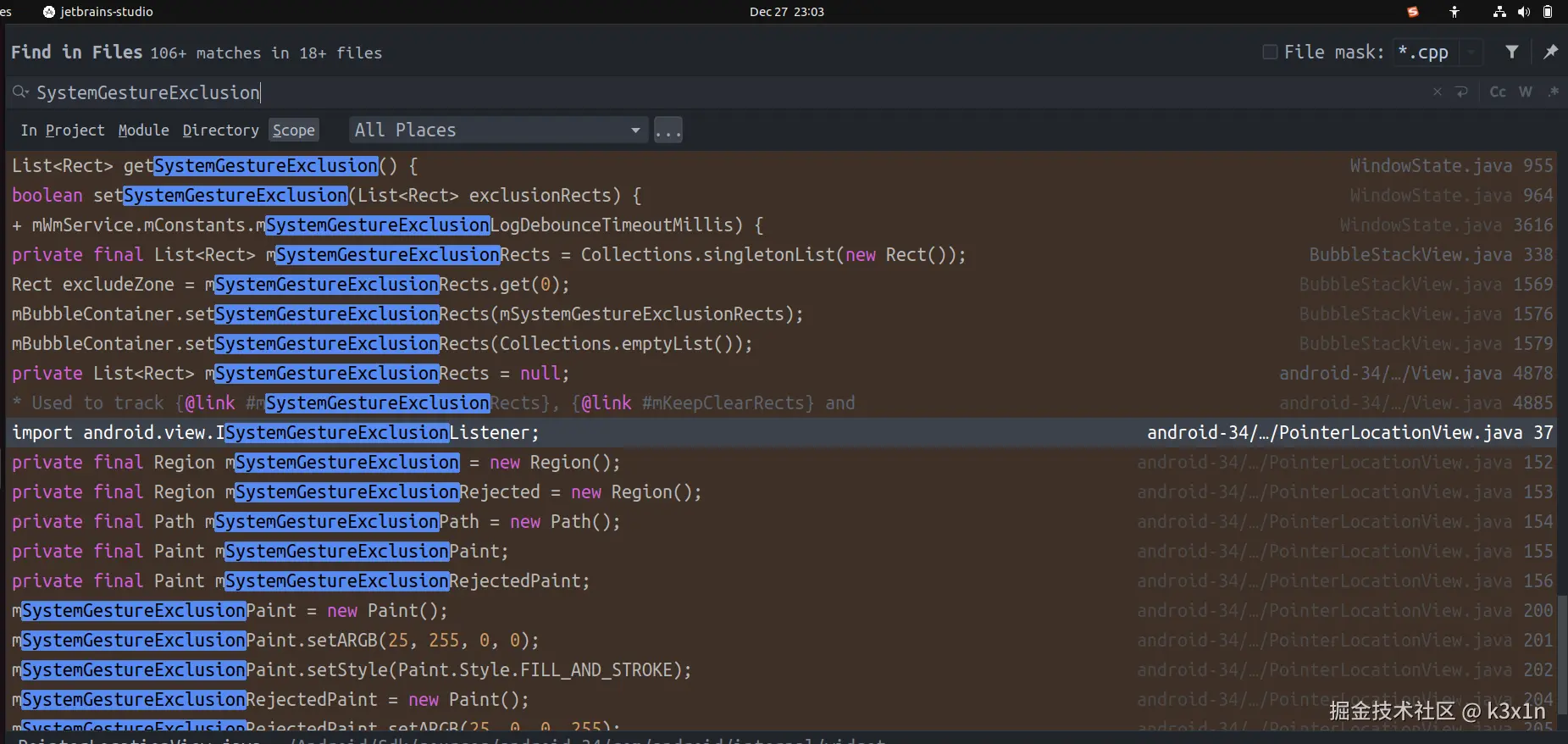The height and width of the screenshot is (744, 1568).
Task: Select comment result View.java line 4885
Action: coord(783,403)
